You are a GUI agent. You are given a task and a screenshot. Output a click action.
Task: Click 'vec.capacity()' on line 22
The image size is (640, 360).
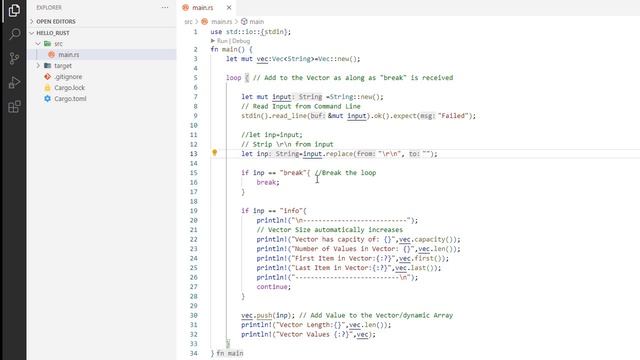pyautogui.click(x=427, y=239)
